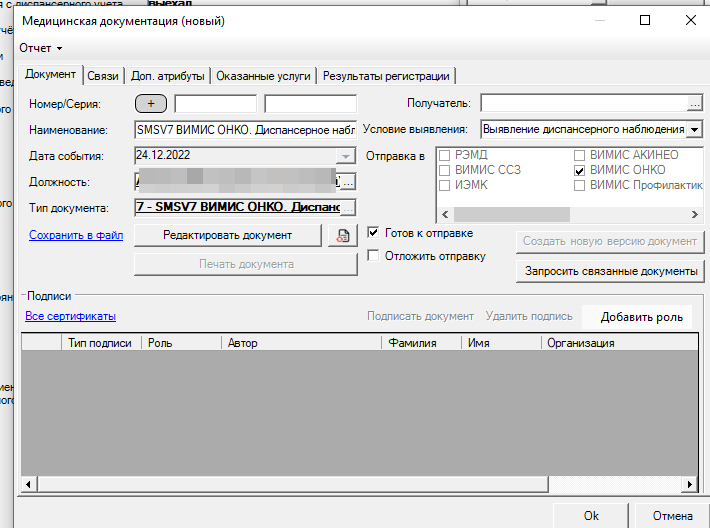Click left arrow of signatures table scrollbar

coord(29,484)
